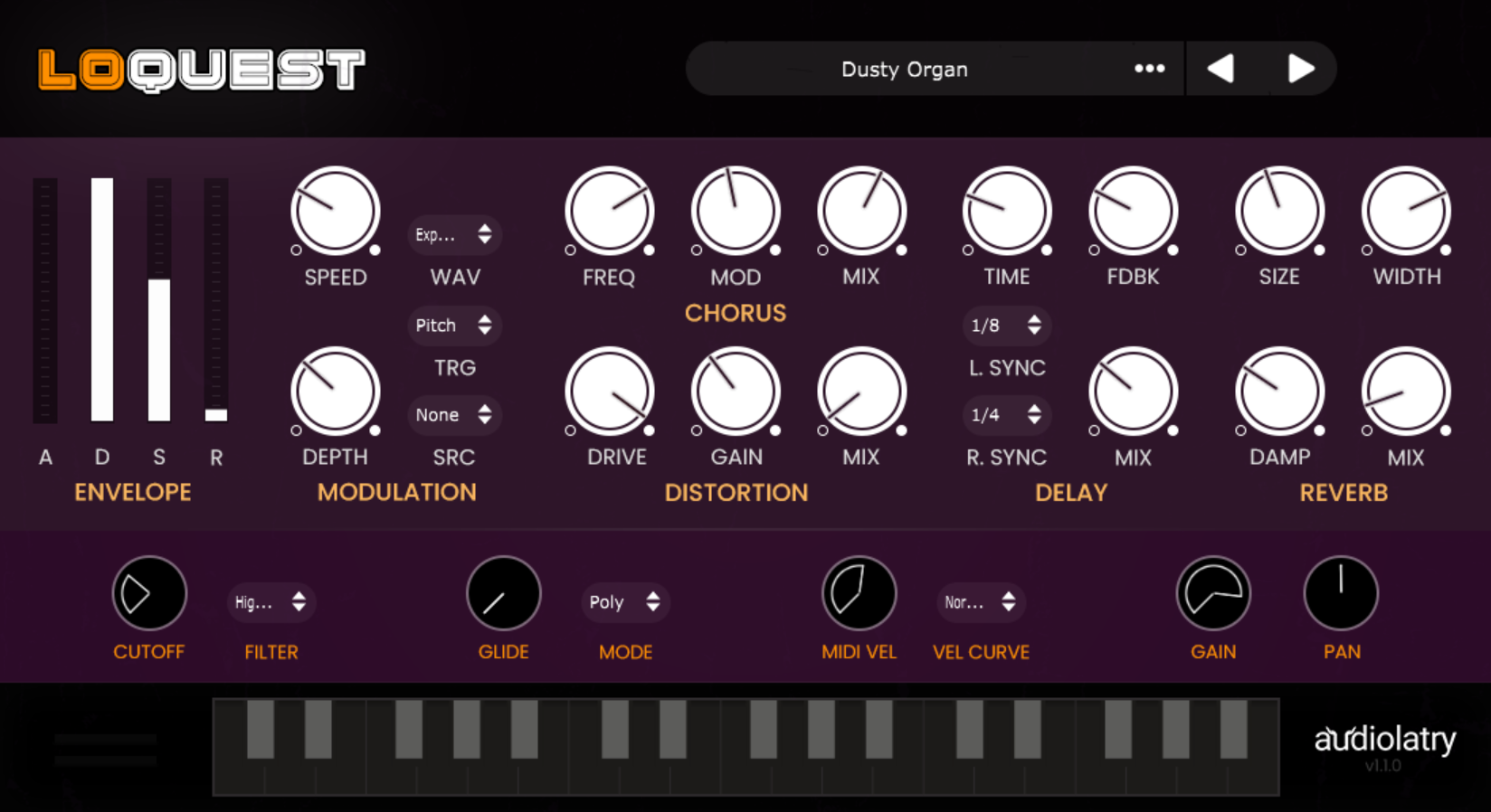This screenshot has height=812, width=1491.
Task: Click the Release envelope slider
Action: point(216,300)
